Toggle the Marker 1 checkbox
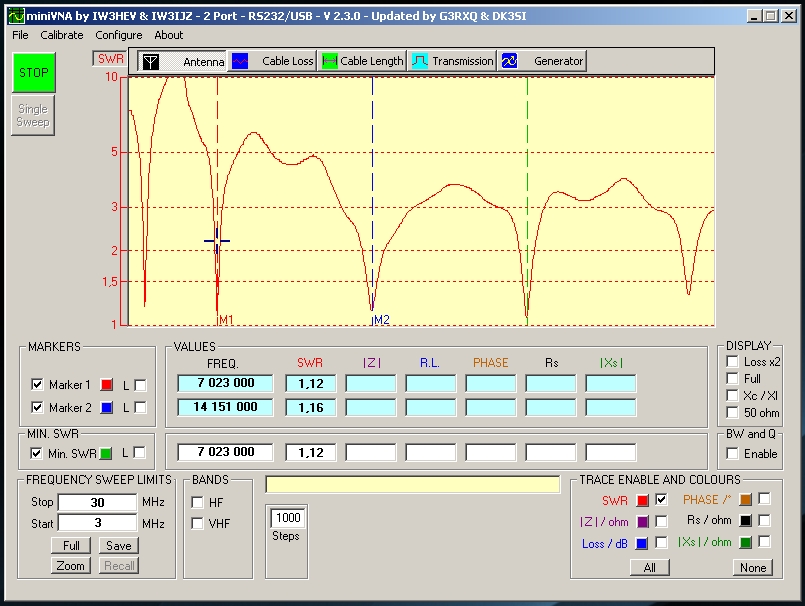Image resolution: width=805 pixels, height=606 pixels. pos(37,384)
